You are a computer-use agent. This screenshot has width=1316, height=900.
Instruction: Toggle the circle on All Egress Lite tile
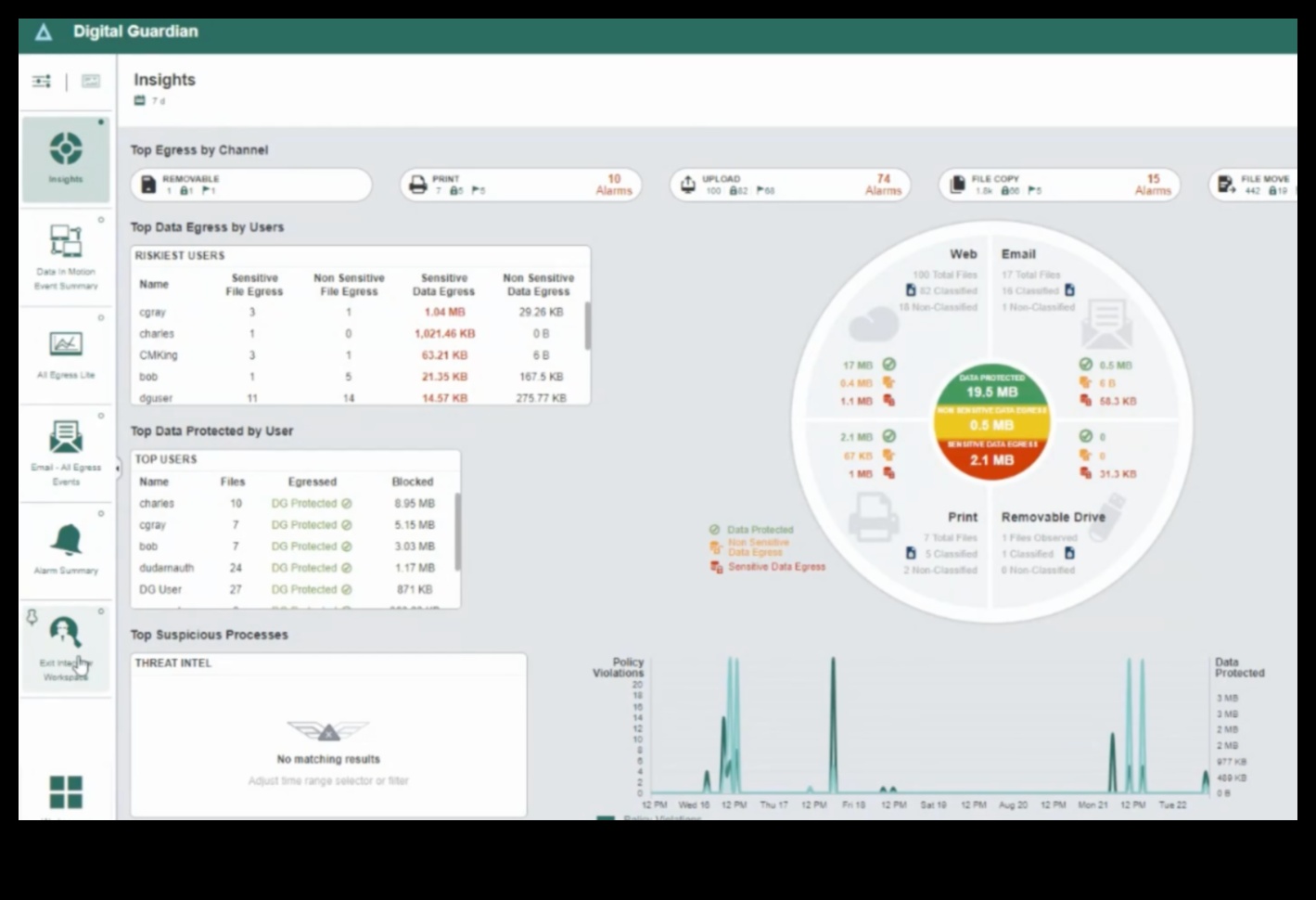point(101,318)
